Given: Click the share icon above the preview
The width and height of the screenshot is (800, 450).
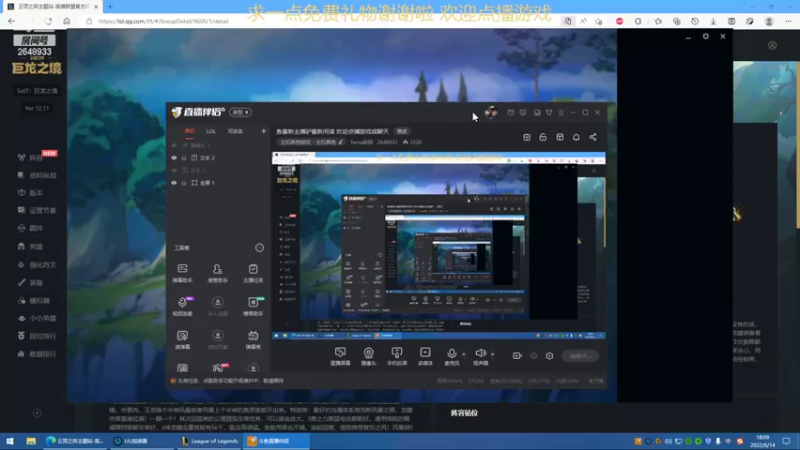Looking at the screenshot, I should coord(593,137).
